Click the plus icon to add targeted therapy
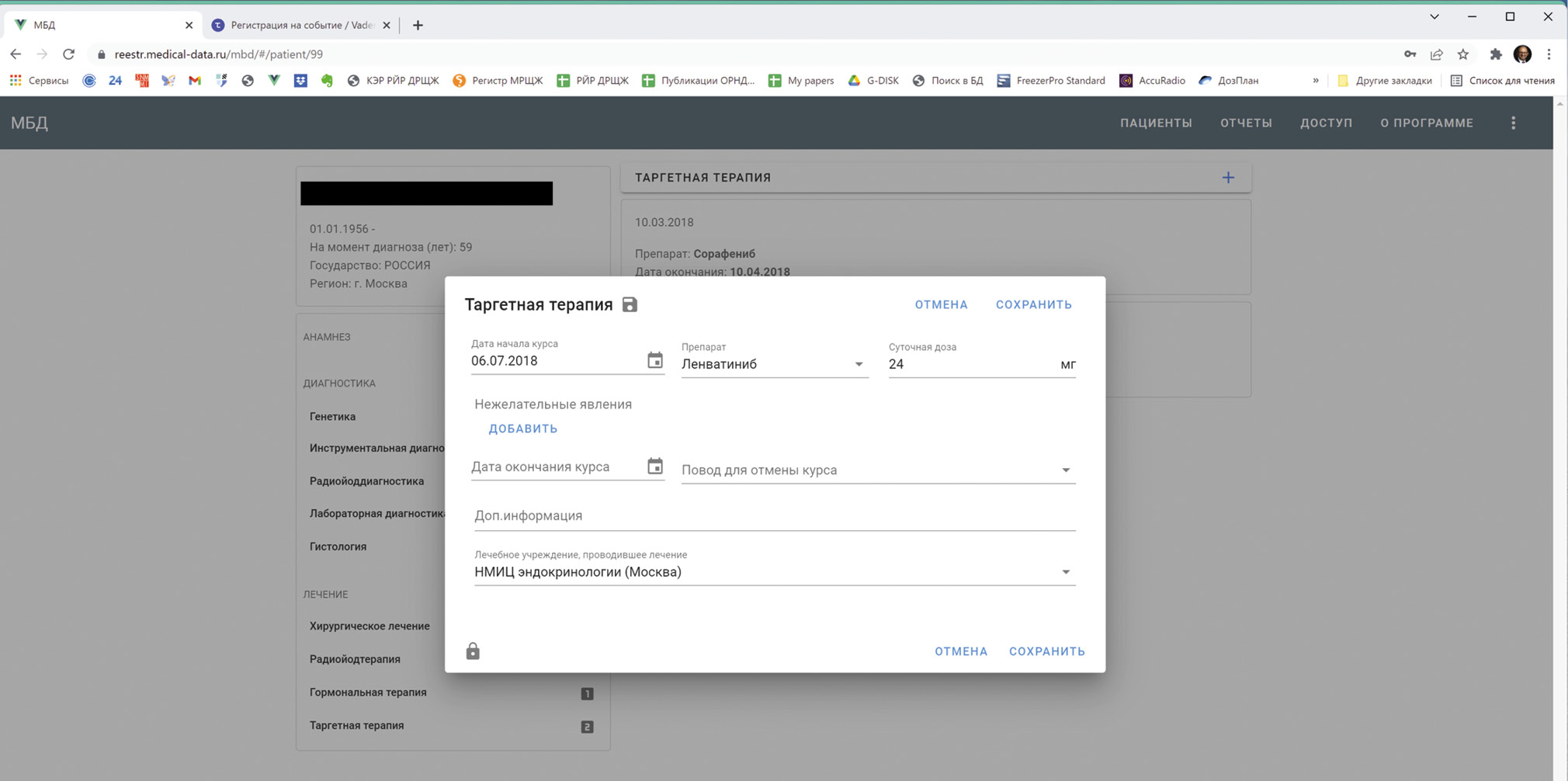The width and height of the screenshot is (1568, 781). [x=1228, y=178]
